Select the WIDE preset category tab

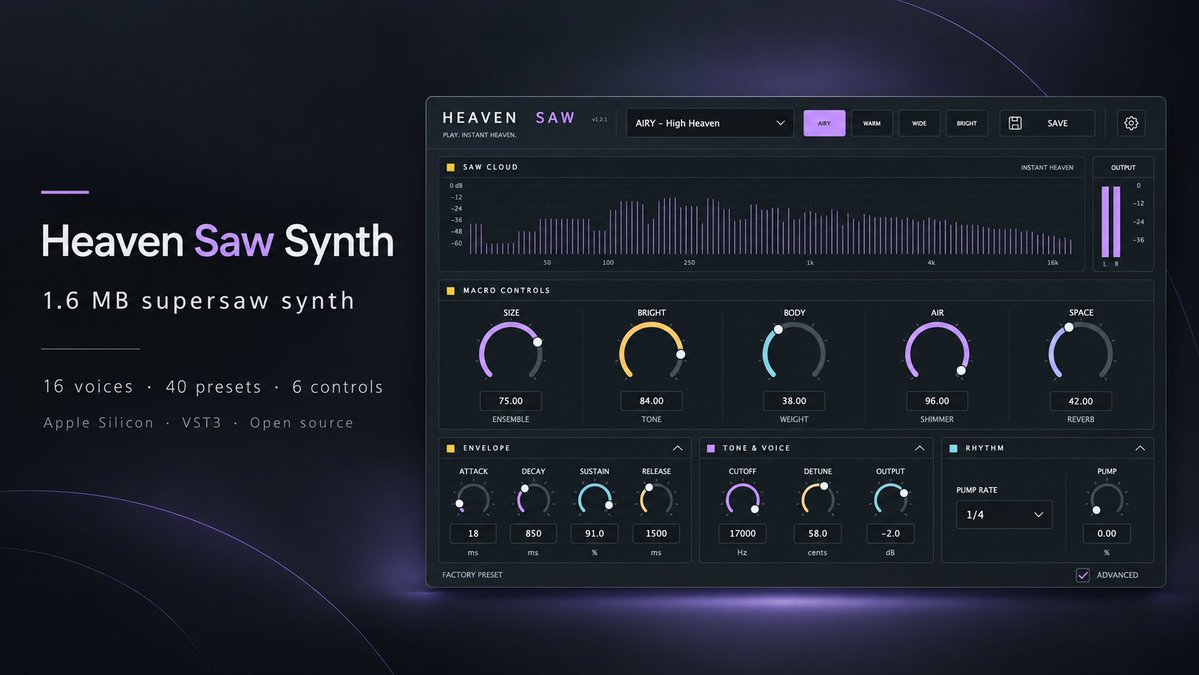point(919,123)
